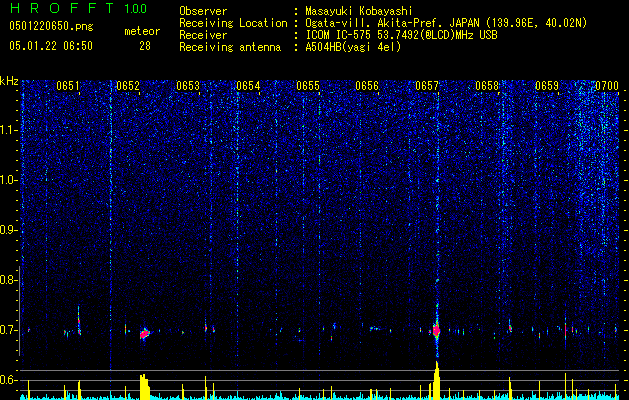The image size is (629, 400).
Task: Click the version number 1.0.0
Action: pos(136,9)
